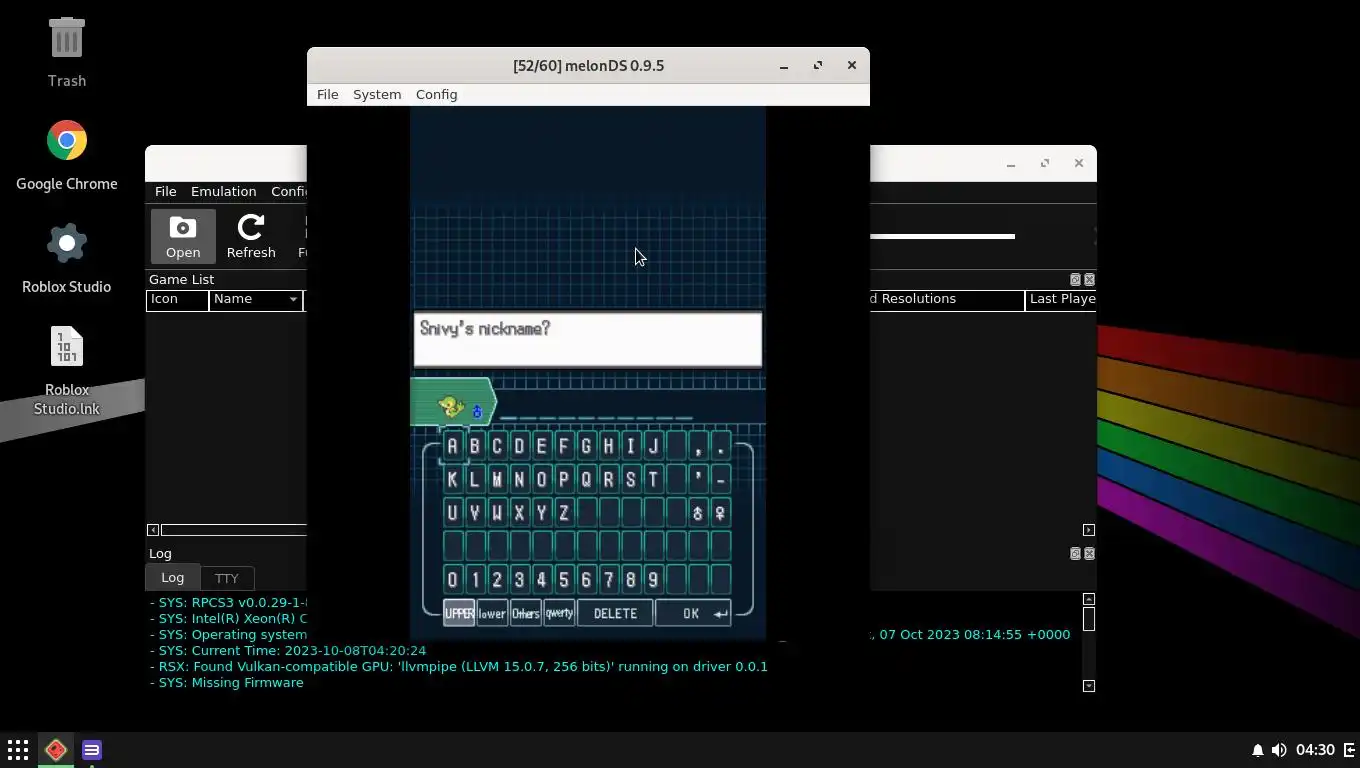Tap the letter Z key
Screen dimensions: 1360x768
[x=564, y=513]
